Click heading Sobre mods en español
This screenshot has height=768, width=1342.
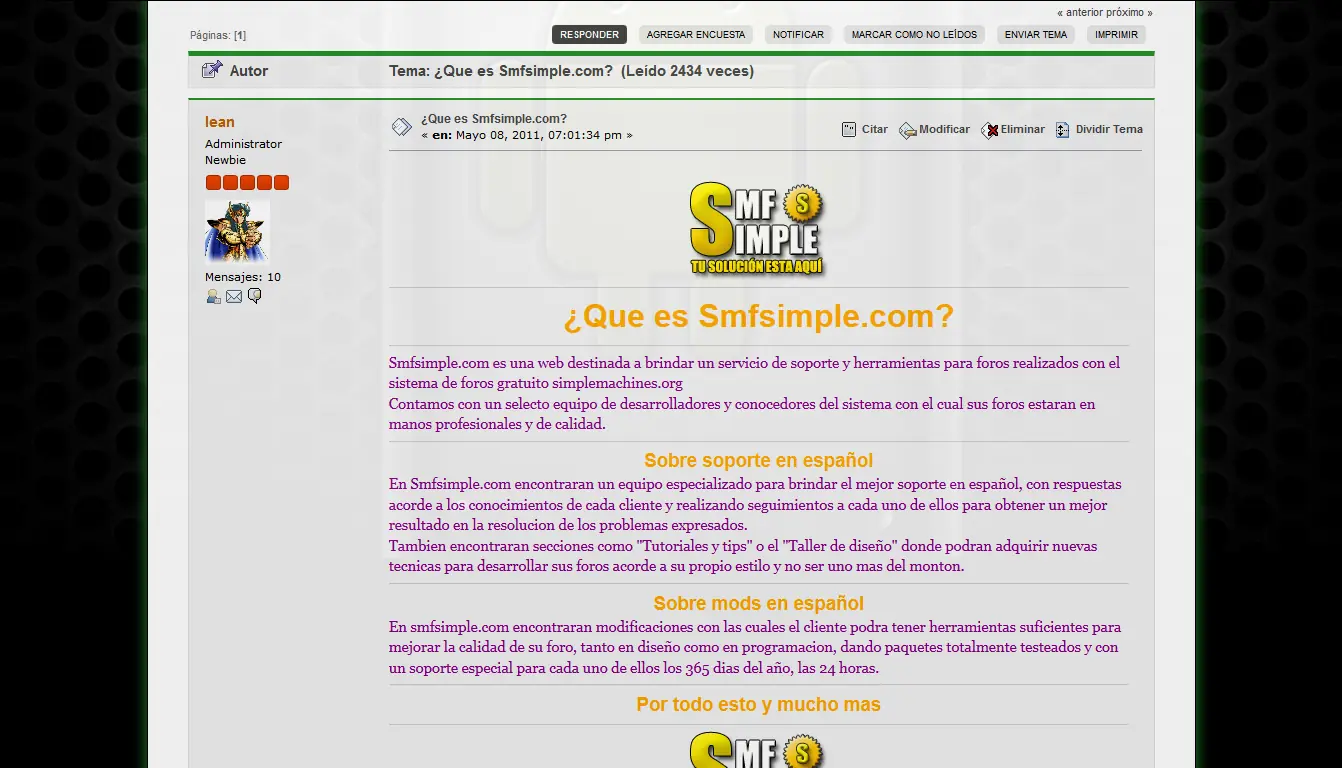(758, 604)
